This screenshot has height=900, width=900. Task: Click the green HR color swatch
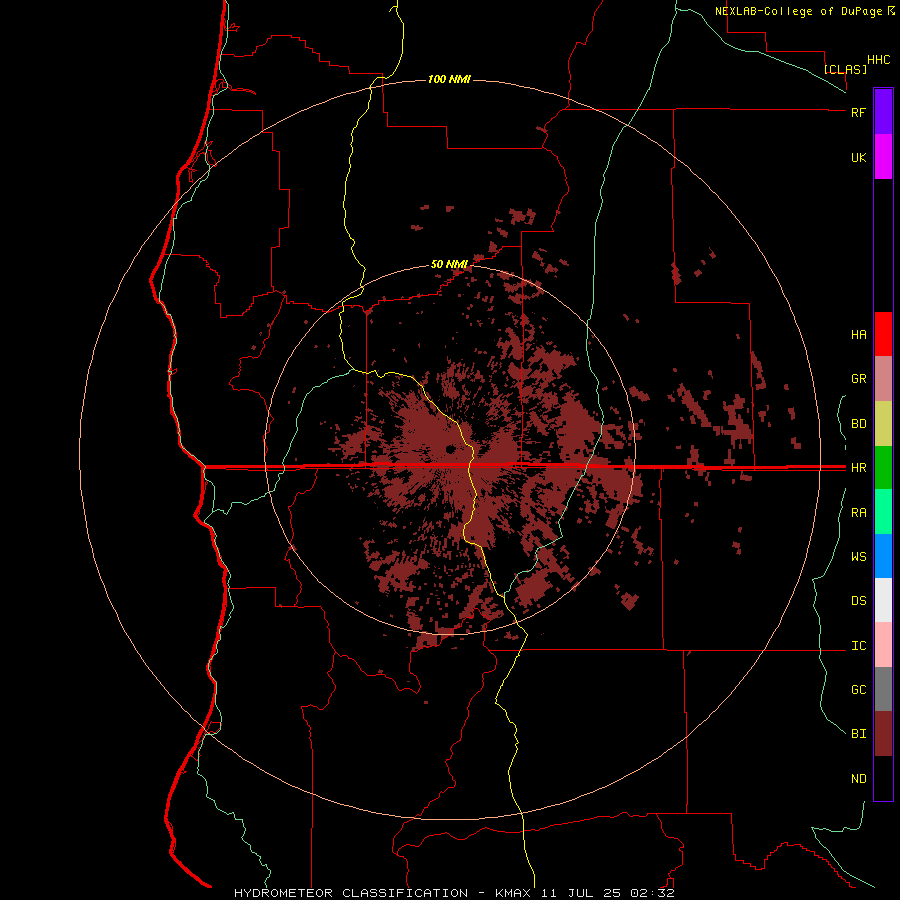pos(883,468)
